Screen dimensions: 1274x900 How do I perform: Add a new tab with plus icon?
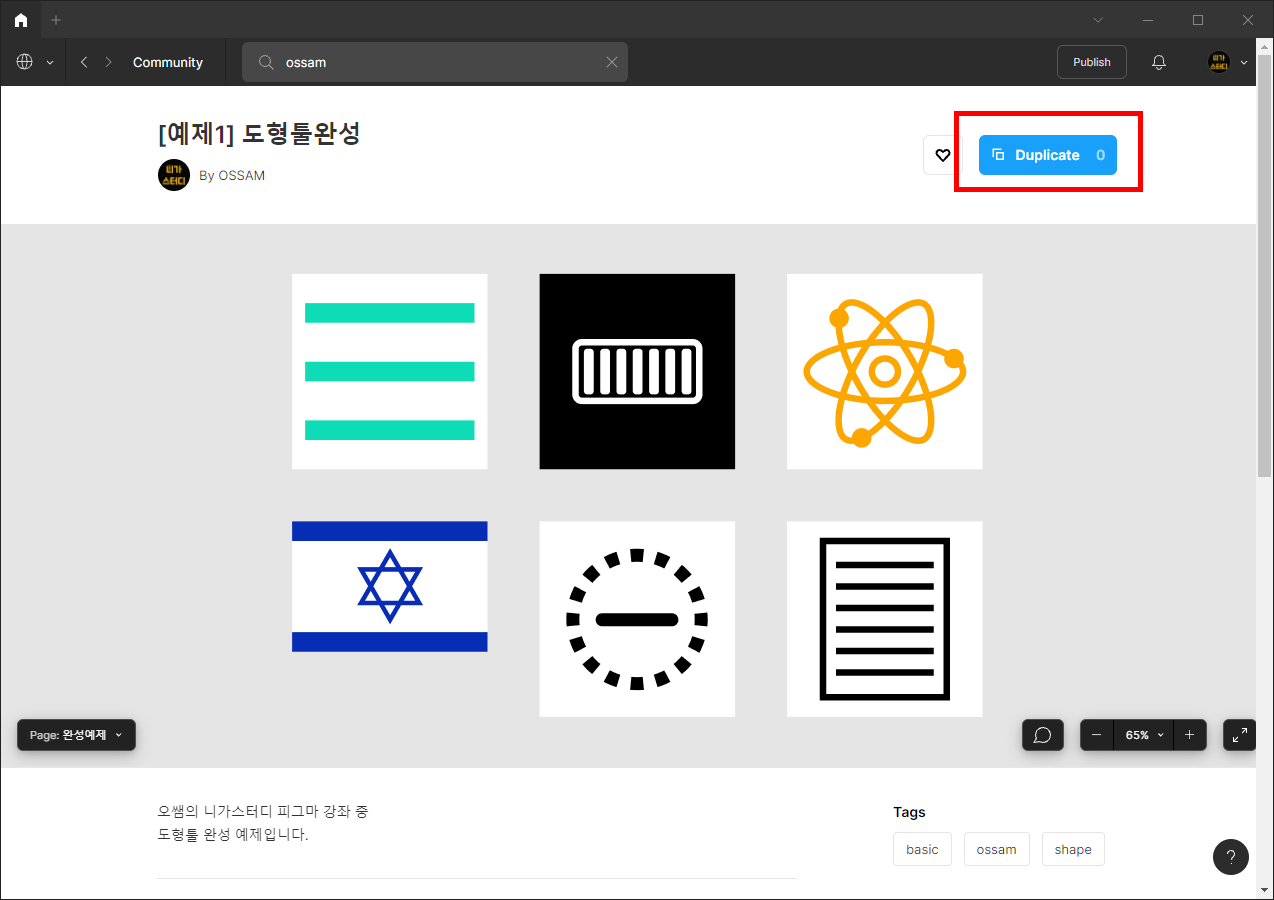pyautogui.click(x=56, y=20)
